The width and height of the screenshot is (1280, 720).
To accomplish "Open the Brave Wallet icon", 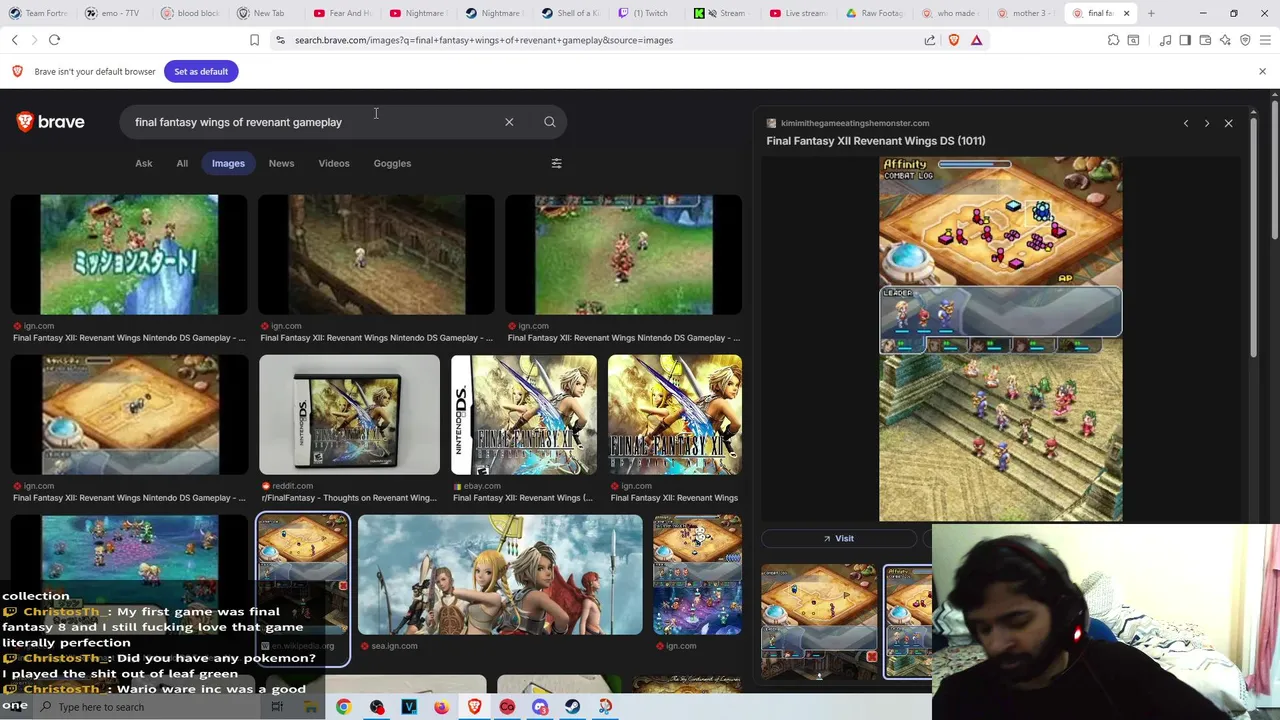I will [x=1205, y=40].
